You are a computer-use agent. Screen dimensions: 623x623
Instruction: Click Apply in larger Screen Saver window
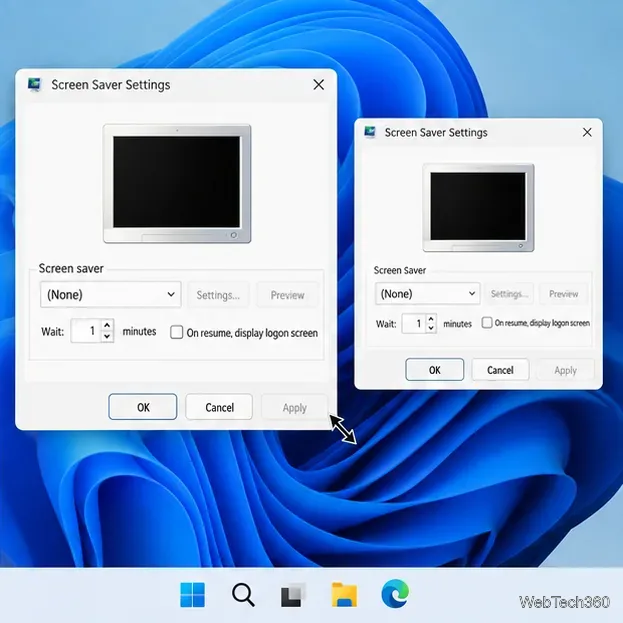click(294, 407)
